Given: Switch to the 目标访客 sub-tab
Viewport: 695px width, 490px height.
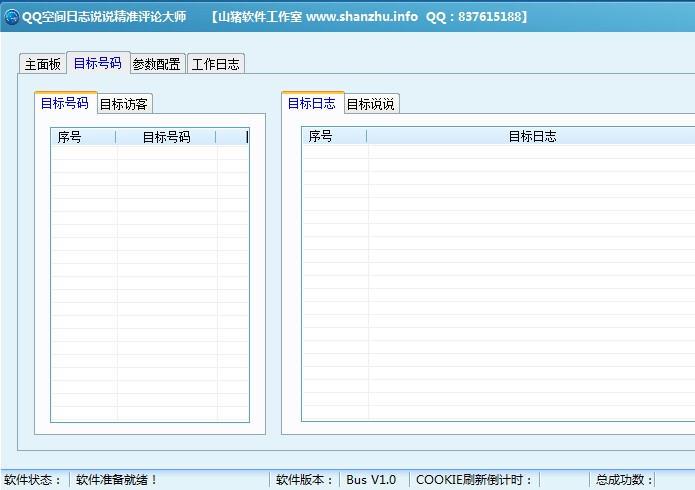Looking at the screenshot, I should (x=123, y=104).
